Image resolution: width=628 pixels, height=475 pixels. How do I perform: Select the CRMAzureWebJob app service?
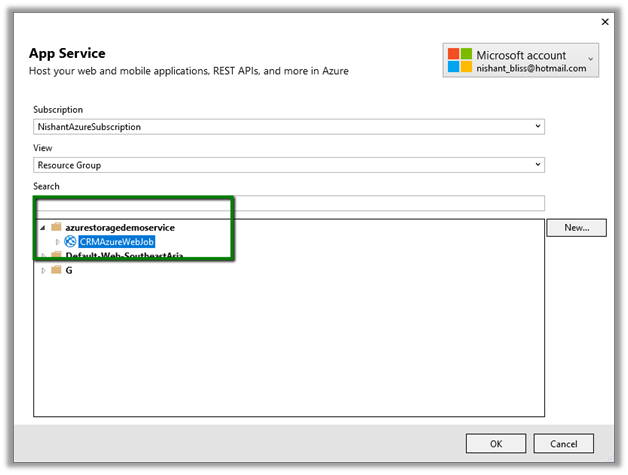[x=117, y=242]
